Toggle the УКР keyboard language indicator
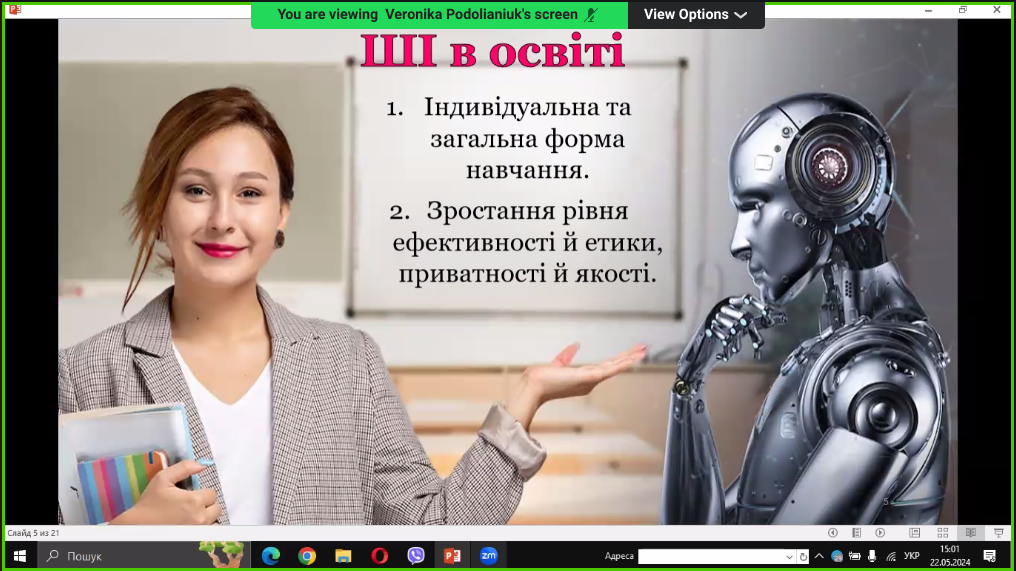Screen dimensions: 1016x571 [911, 556]
